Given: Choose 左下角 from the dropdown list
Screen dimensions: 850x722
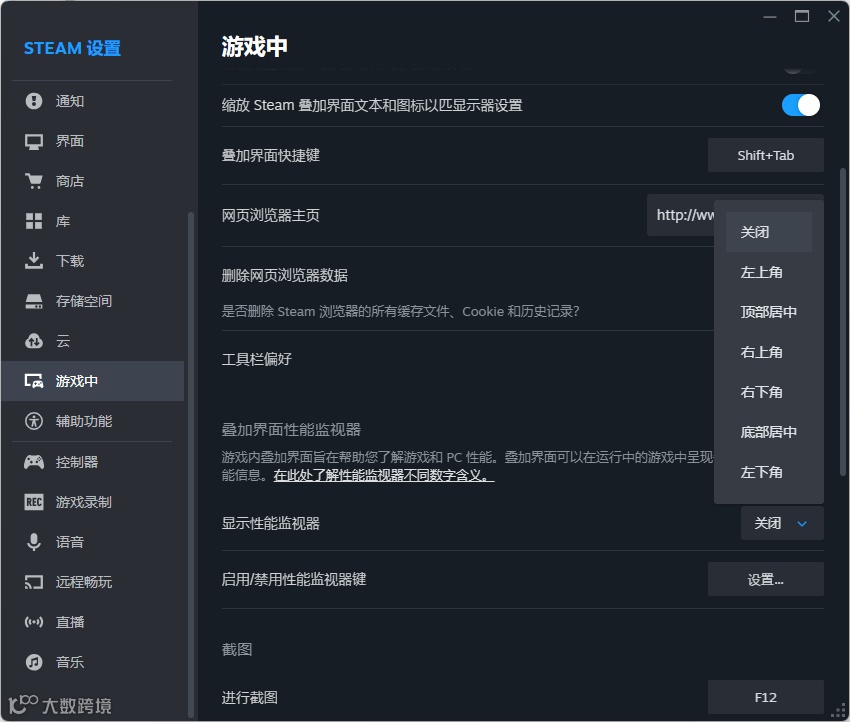Looking at the screenshot, I should click(769, 472).
